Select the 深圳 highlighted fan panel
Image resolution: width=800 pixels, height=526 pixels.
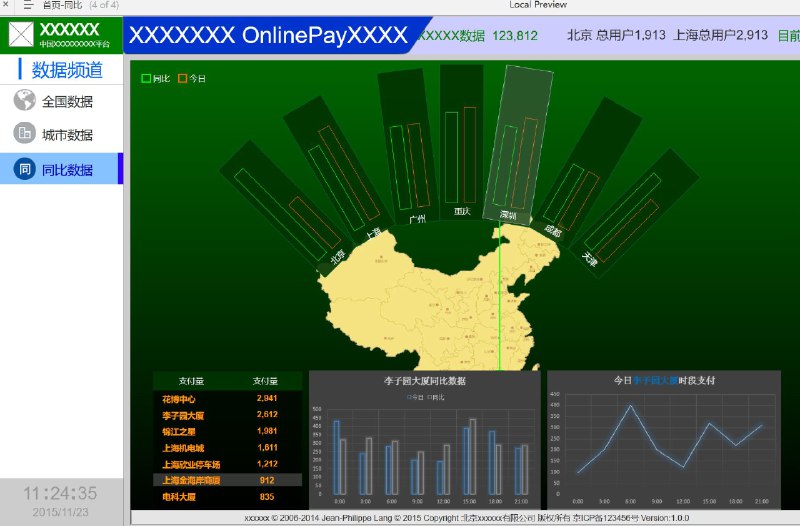(519, 145)
